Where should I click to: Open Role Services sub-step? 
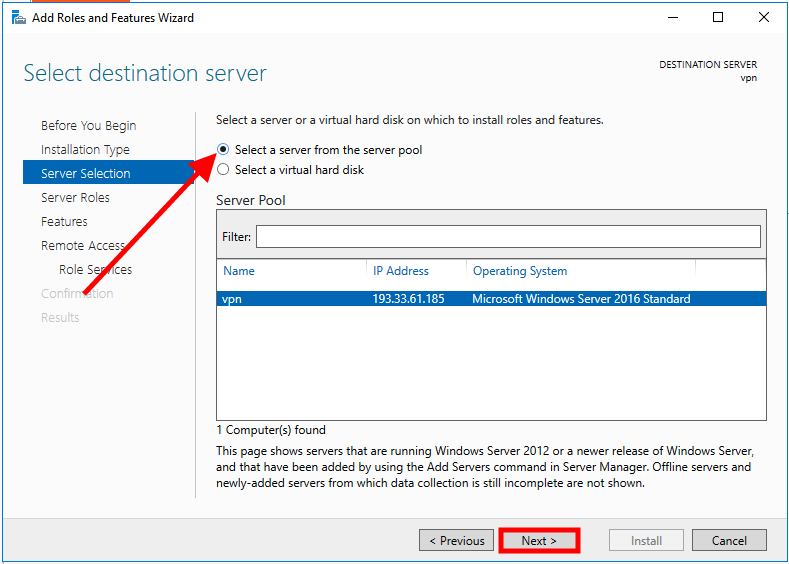tap(95, 270)
